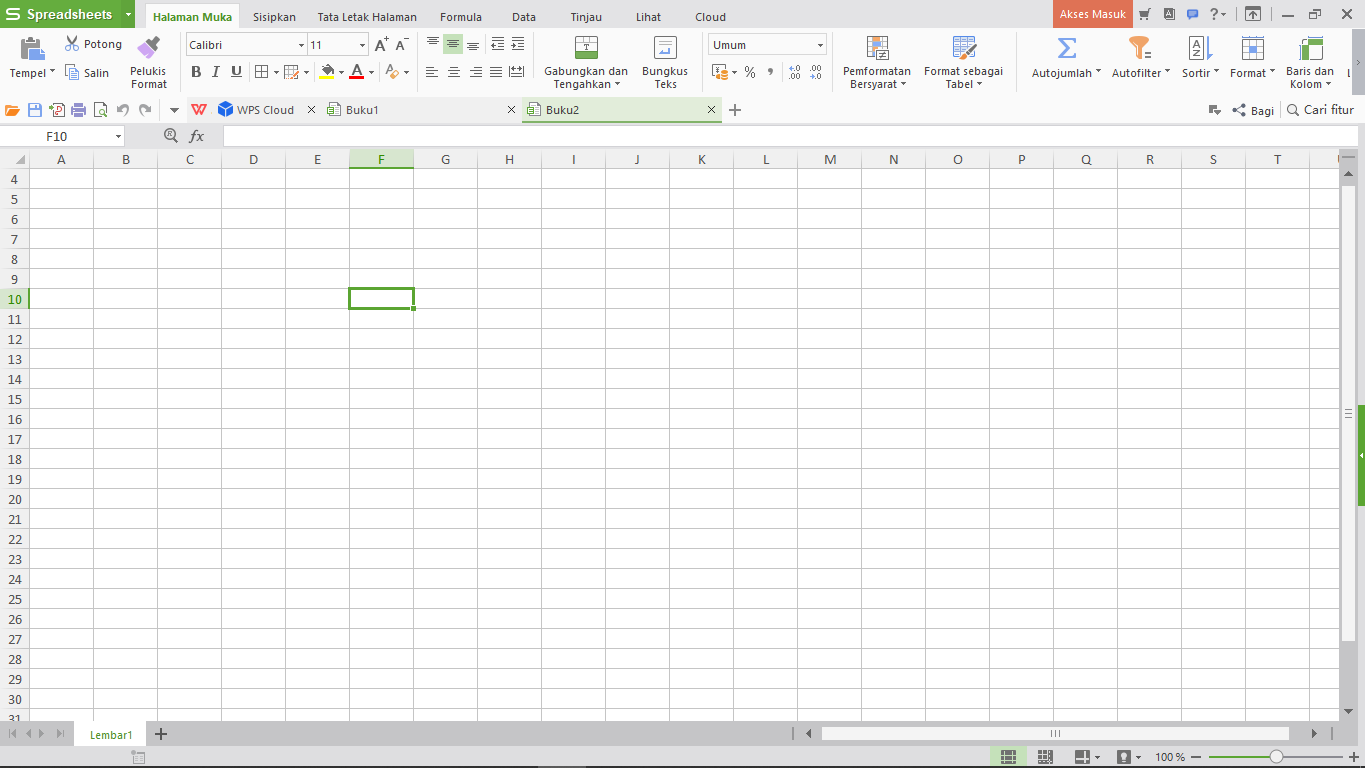Apply comma thousands separator style
Viewport: 1365px width, 768px height.
tap(770, 72)
